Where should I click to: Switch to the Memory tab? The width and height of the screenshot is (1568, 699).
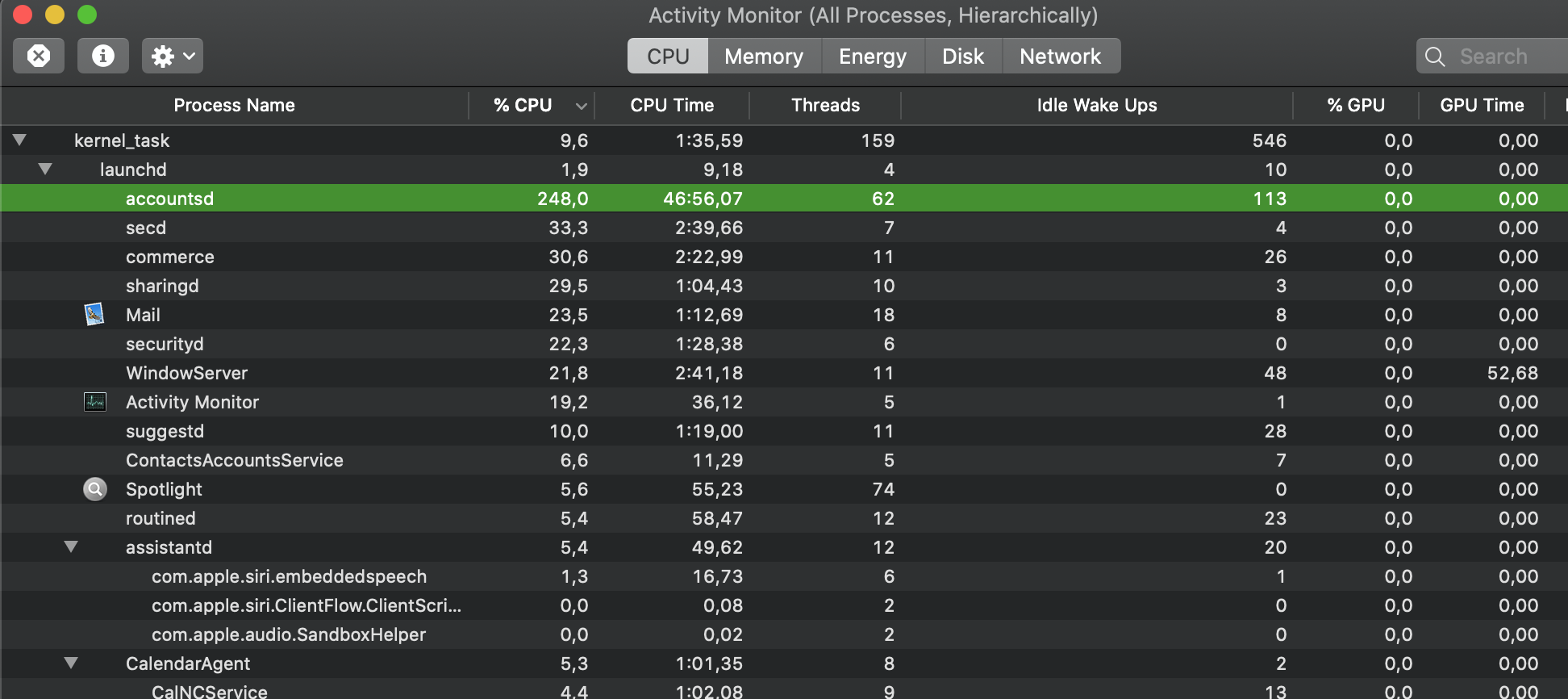pos(764,56)
